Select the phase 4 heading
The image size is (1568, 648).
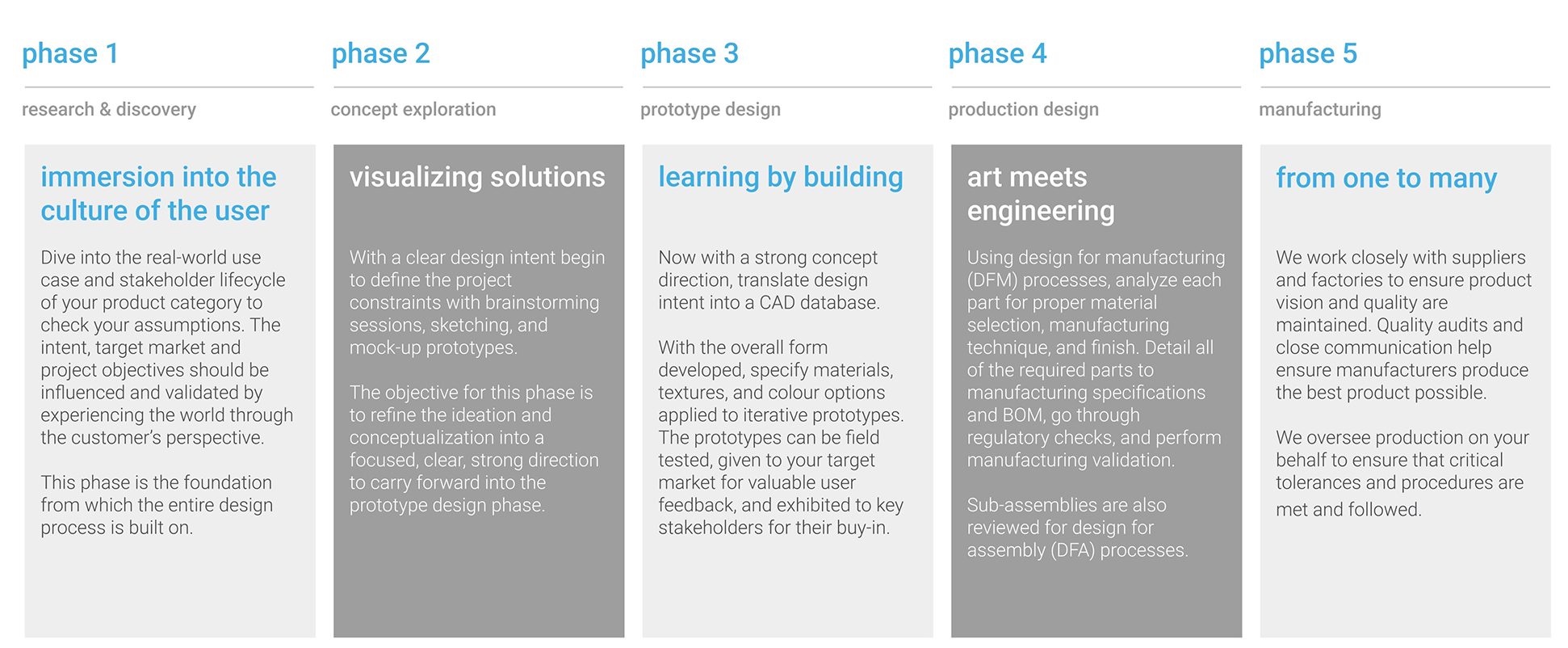(x=997, y=54)
